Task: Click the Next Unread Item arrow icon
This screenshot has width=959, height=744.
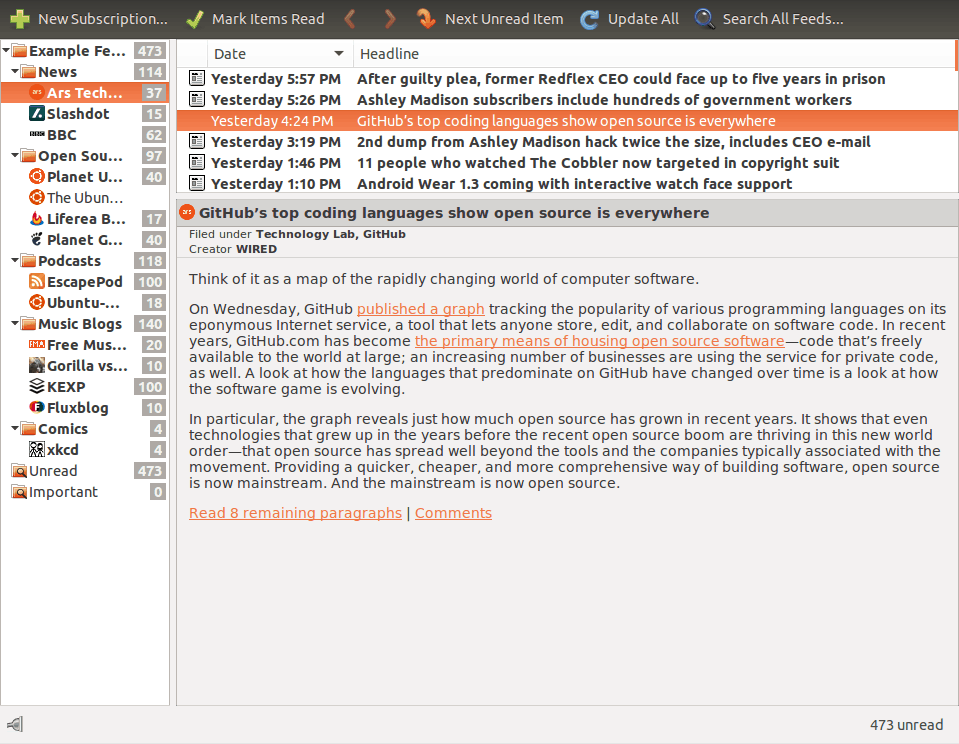Action: 426,19
